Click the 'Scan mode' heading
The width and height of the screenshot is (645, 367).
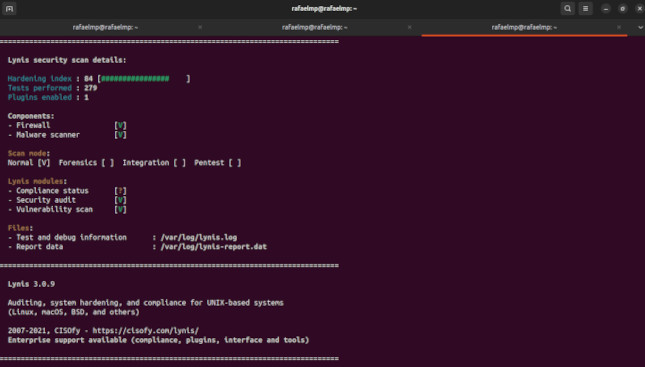27,153
